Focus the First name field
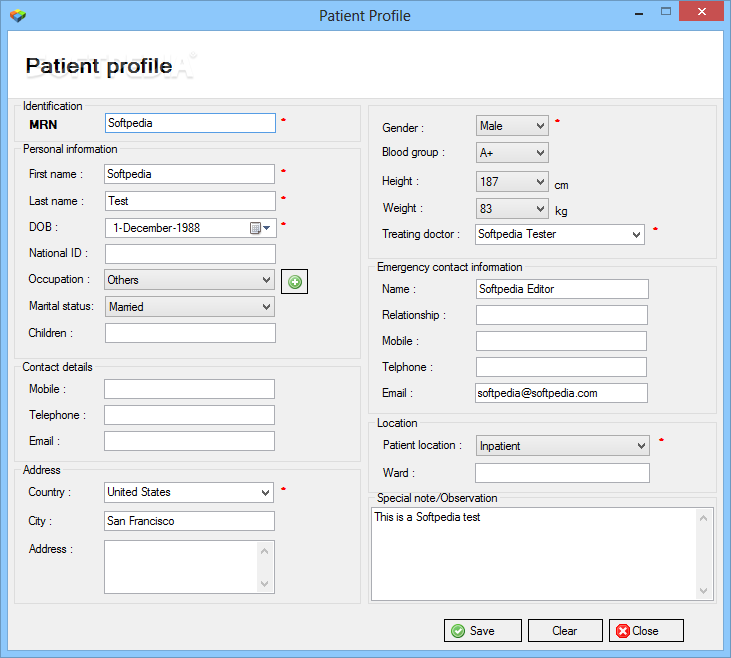 [189, 174]
